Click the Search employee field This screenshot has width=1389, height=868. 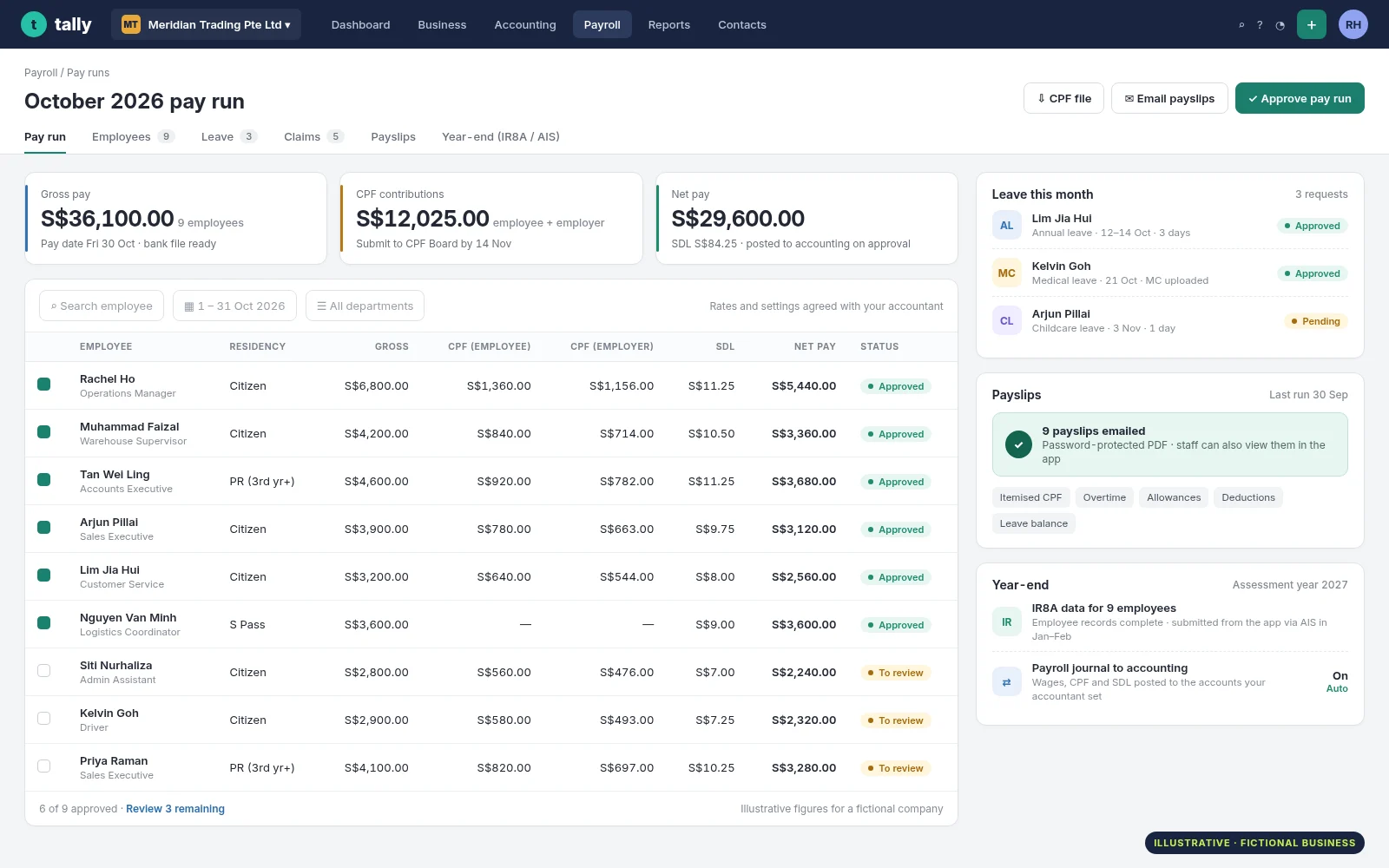tap(102, 306)
